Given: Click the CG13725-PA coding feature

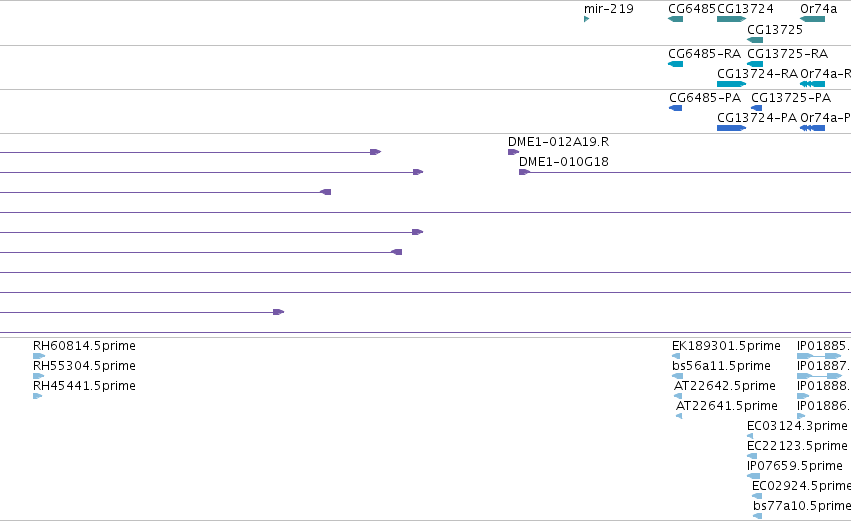Looking at the screenshot, I should [x=757, y=108].
